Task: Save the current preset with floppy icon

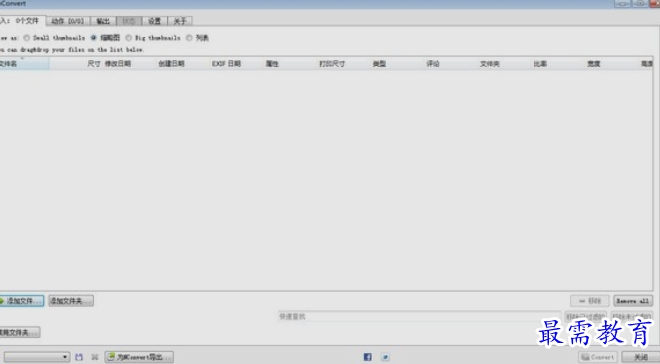Action: (x=79, y=357)
